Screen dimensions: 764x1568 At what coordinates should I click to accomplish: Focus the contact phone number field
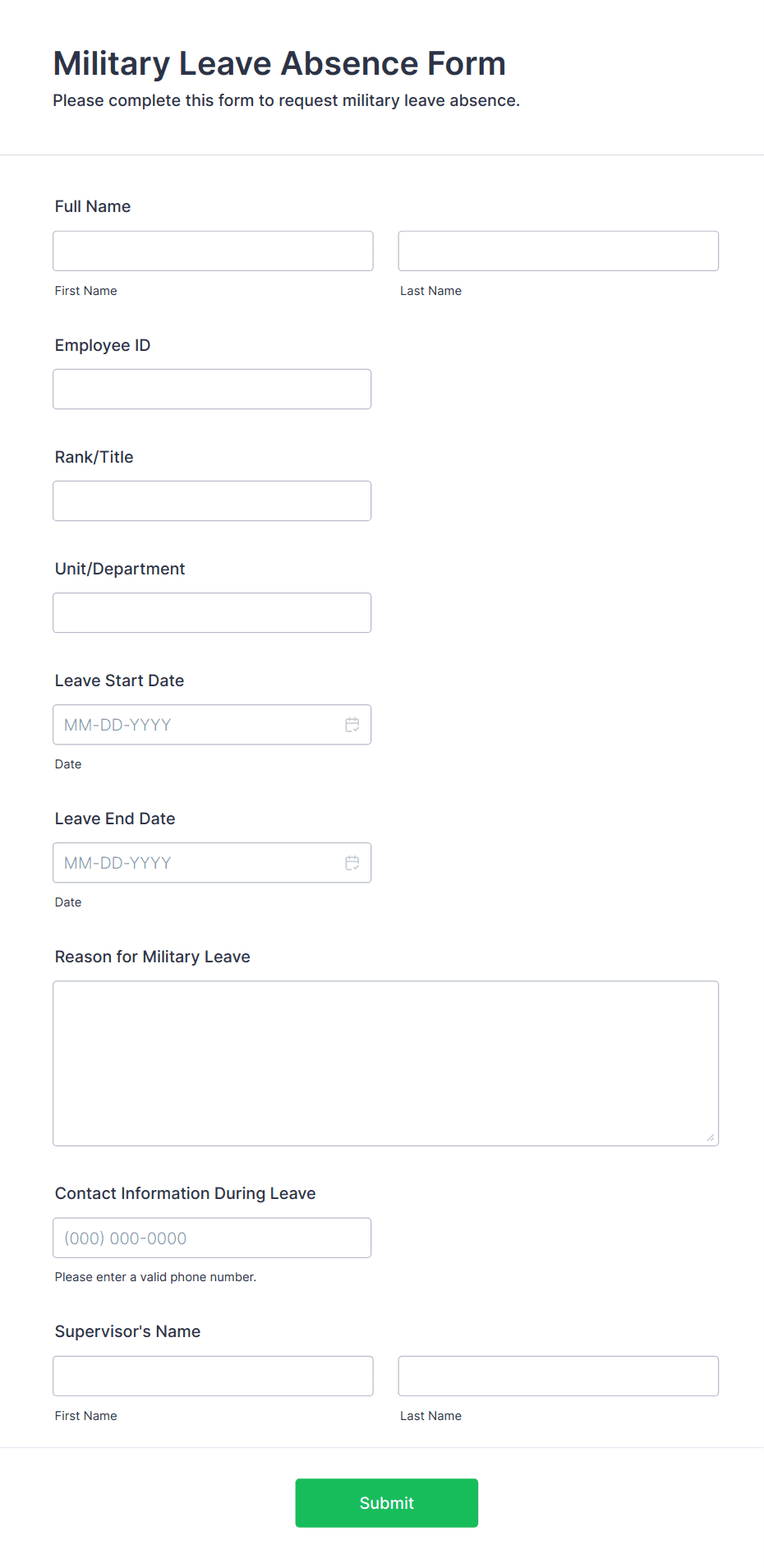tap(212, 1238)
